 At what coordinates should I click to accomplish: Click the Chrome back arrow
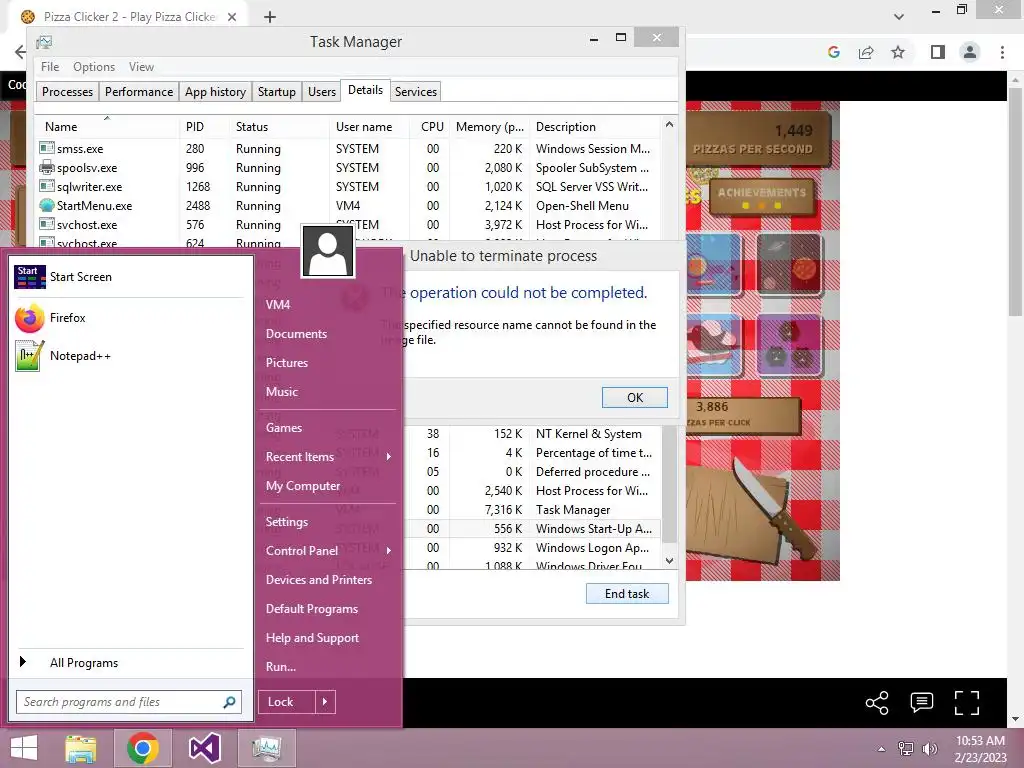tap(20, 52)
